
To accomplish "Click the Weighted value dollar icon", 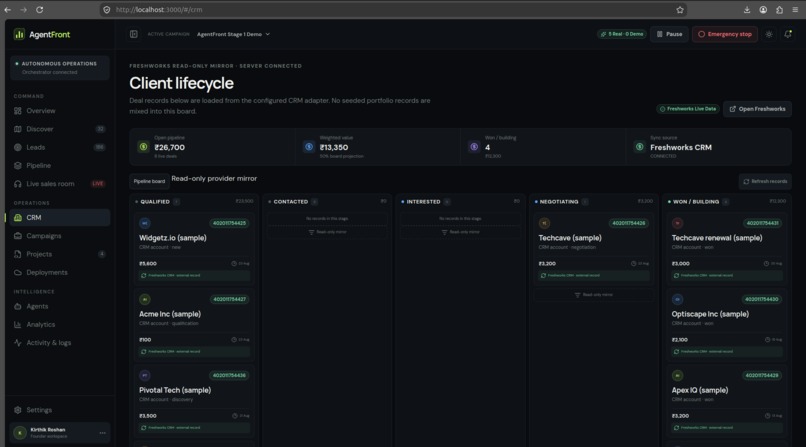I will (x=309, y=147).
